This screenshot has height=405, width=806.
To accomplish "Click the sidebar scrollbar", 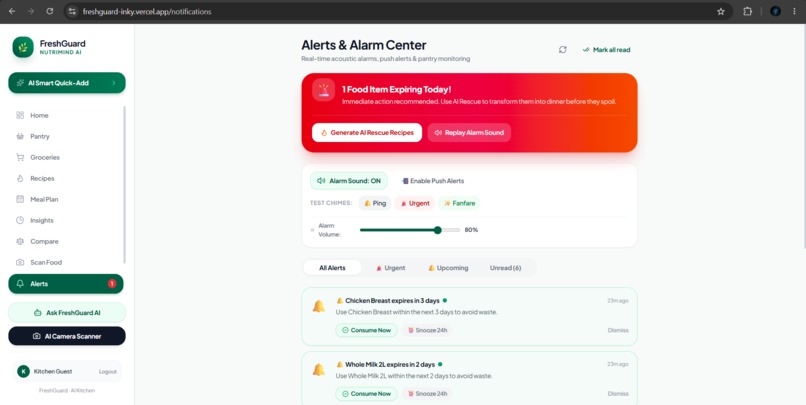I will point(124,185).
